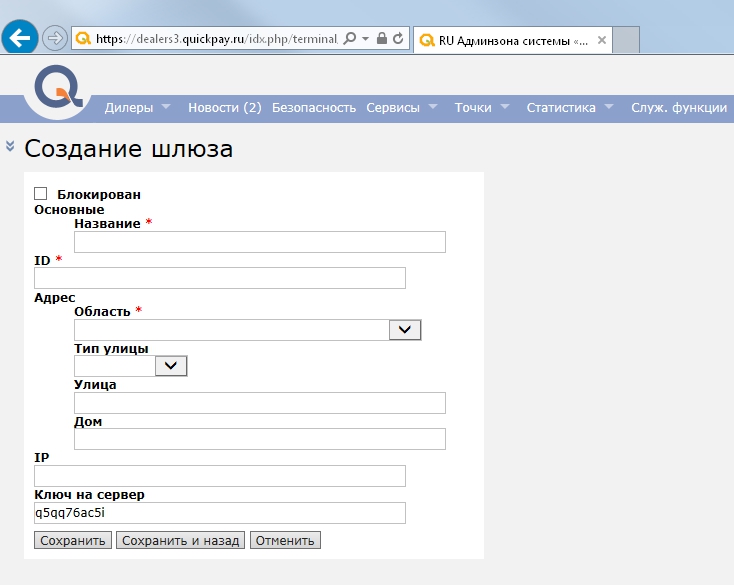Click the Ключ на сервер field
Screen dimensions: 734x585
(x=219, y=513)
